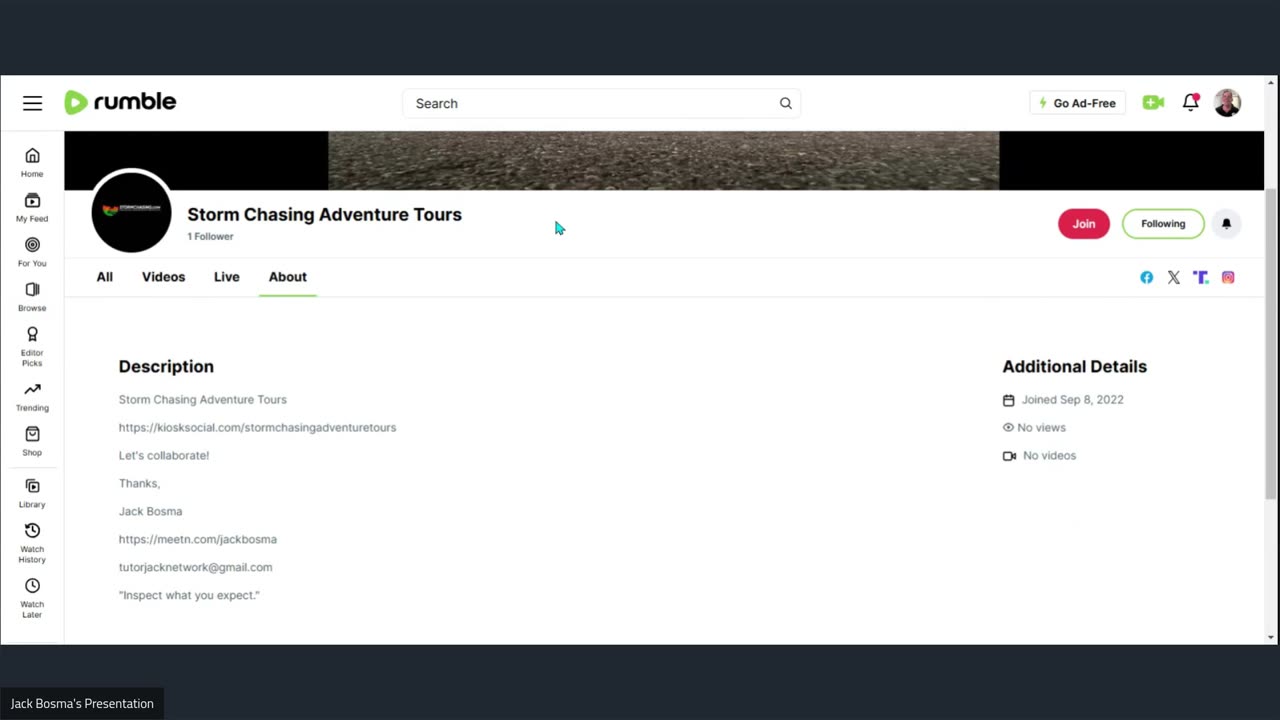Click the meetn.com/jackbosma link text
Screen dimensions: 1280x720
[x=198, y=539]
